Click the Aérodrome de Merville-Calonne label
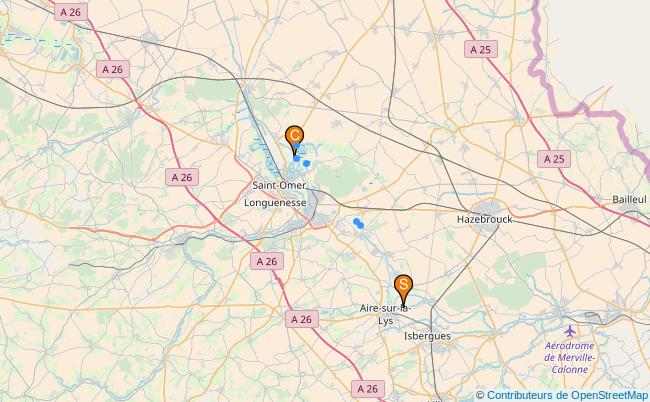This screenshot has width=650, height=402. pos(570,357)
